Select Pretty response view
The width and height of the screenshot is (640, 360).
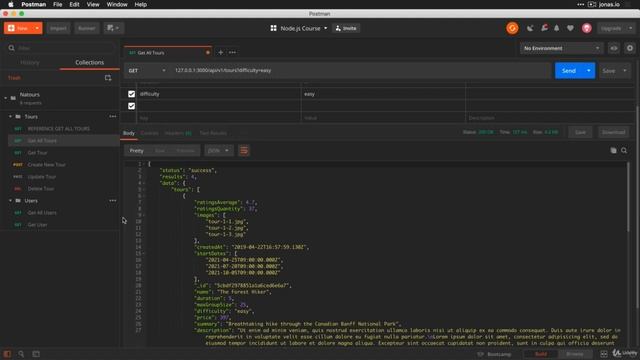click(136, 151)
